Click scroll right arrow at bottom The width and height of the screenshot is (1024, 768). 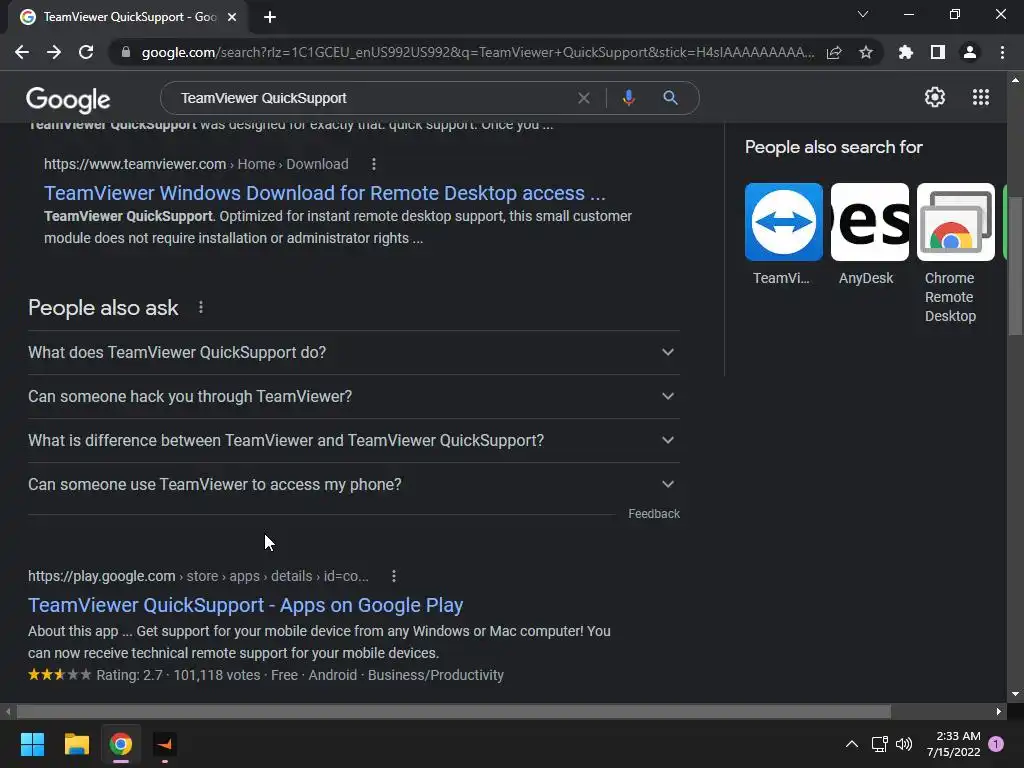click(x=999, y=711)
